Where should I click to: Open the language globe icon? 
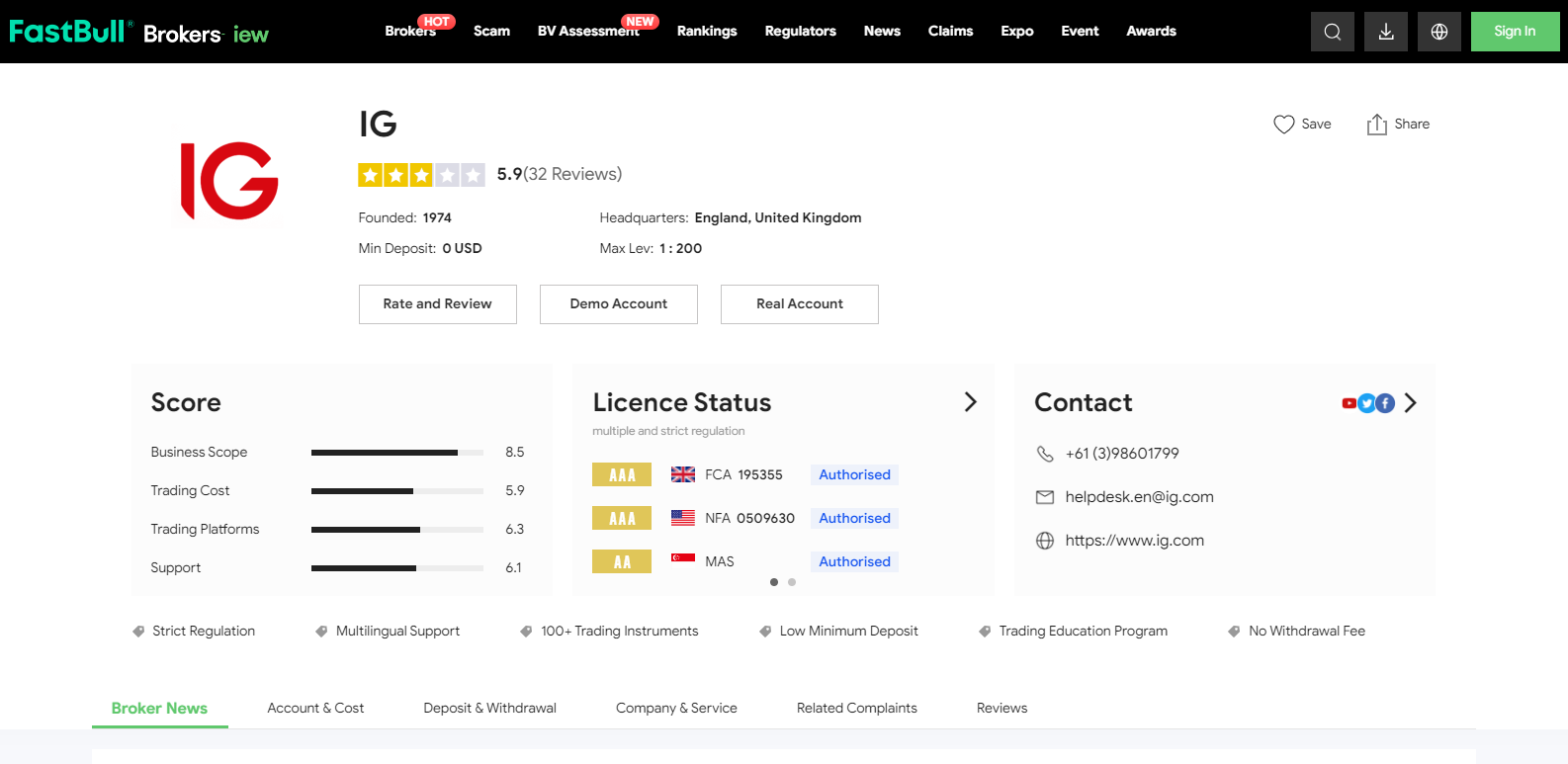click(1438, 32)
